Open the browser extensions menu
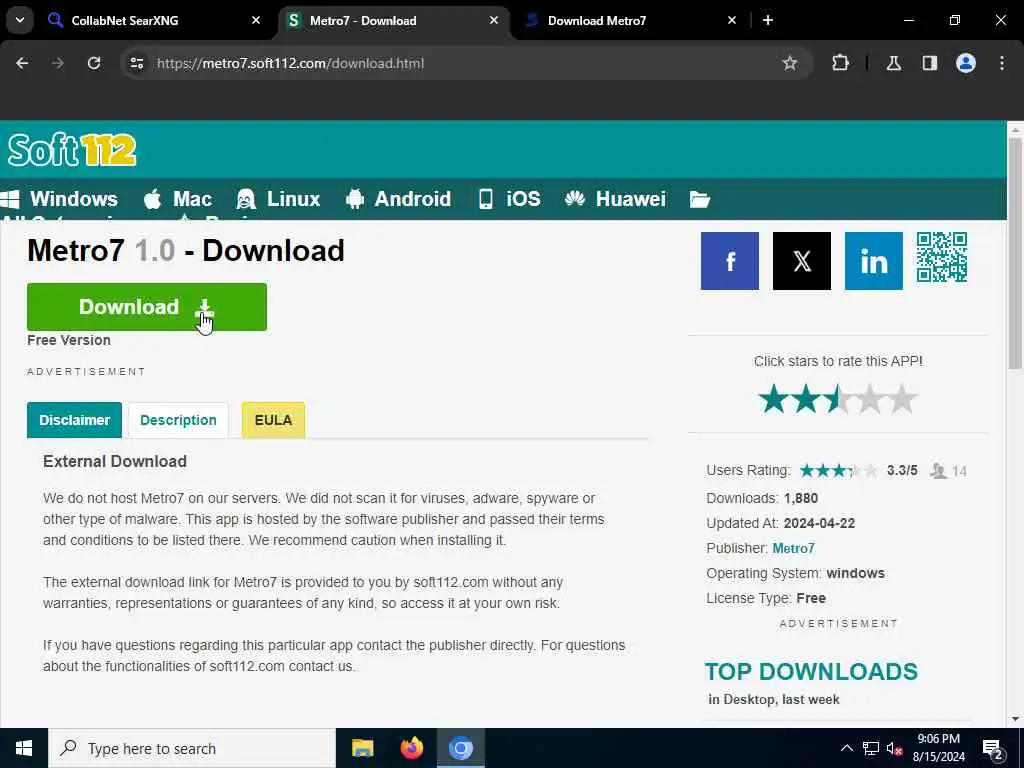 coord(840,63)
